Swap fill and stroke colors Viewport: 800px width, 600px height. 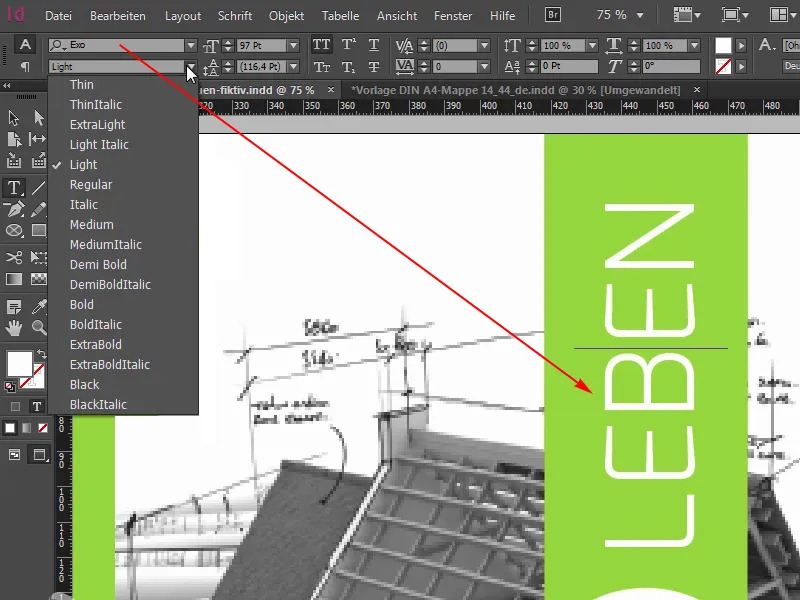[x=41, y=354]
